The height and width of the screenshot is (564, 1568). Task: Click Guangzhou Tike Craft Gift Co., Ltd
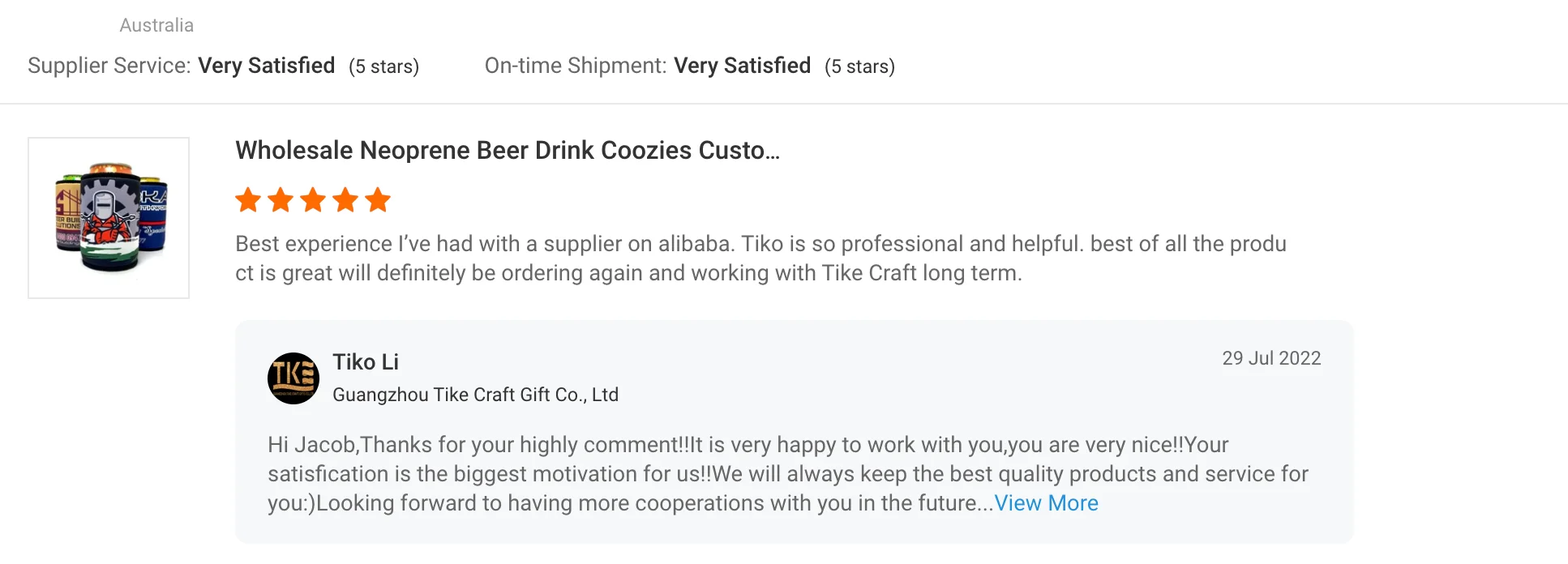click(475, 395)
